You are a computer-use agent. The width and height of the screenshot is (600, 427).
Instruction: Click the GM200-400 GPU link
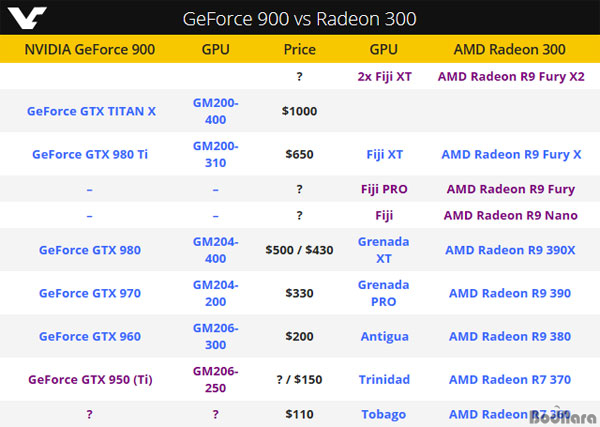(x=215, y=111)
